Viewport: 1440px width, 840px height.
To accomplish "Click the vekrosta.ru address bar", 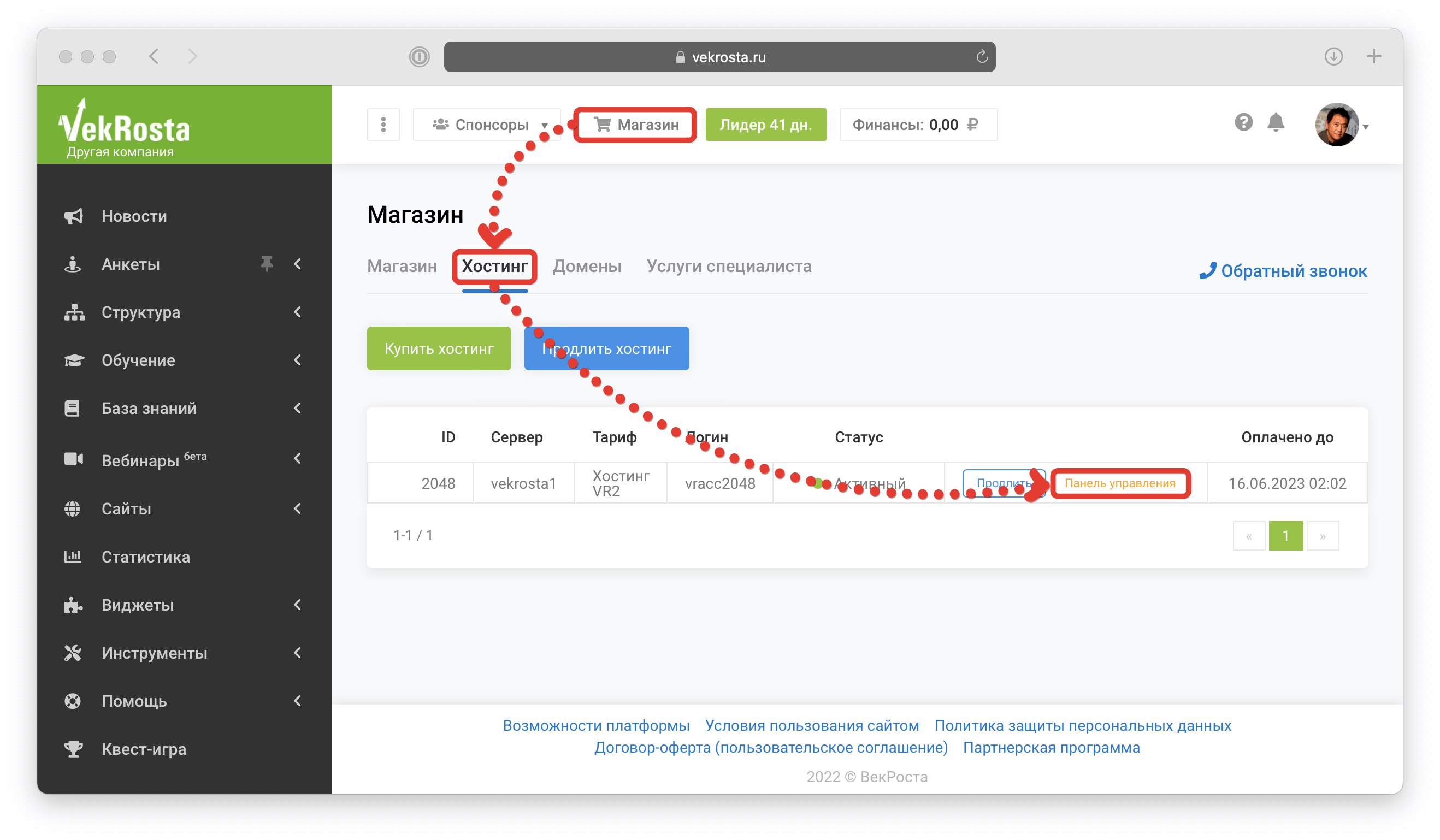I will click(719, 57).
